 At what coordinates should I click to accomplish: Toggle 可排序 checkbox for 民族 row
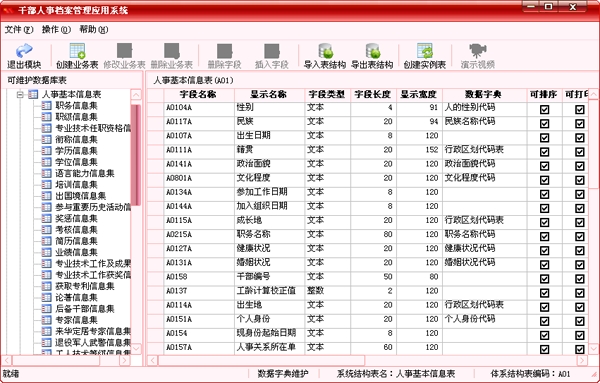tap(544, 124)
